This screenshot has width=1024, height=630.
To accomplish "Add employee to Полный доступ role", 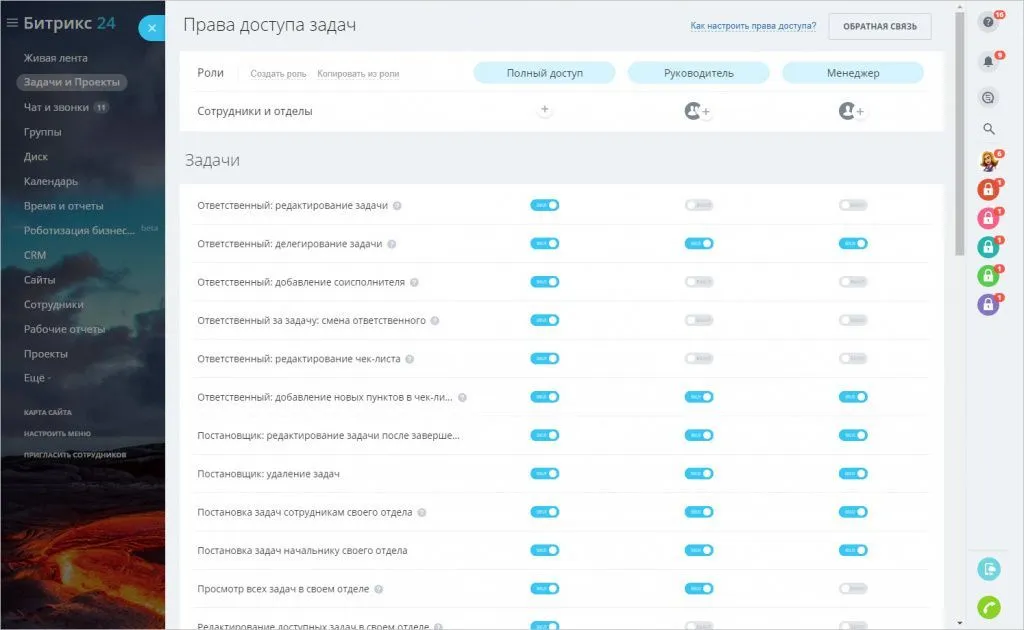I will point(545,111).
